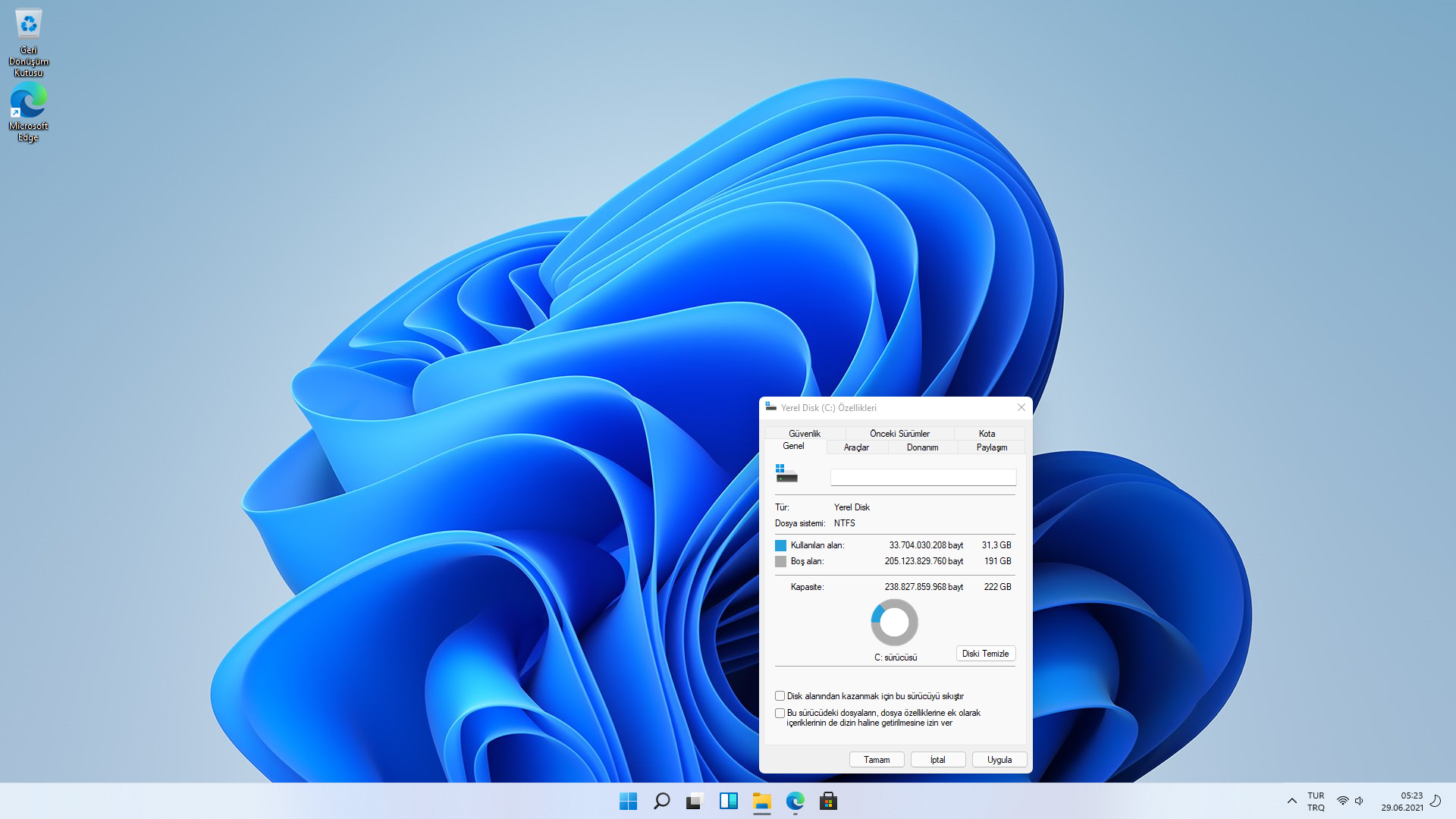Enable compress this drive checkbox

point(780,696)
